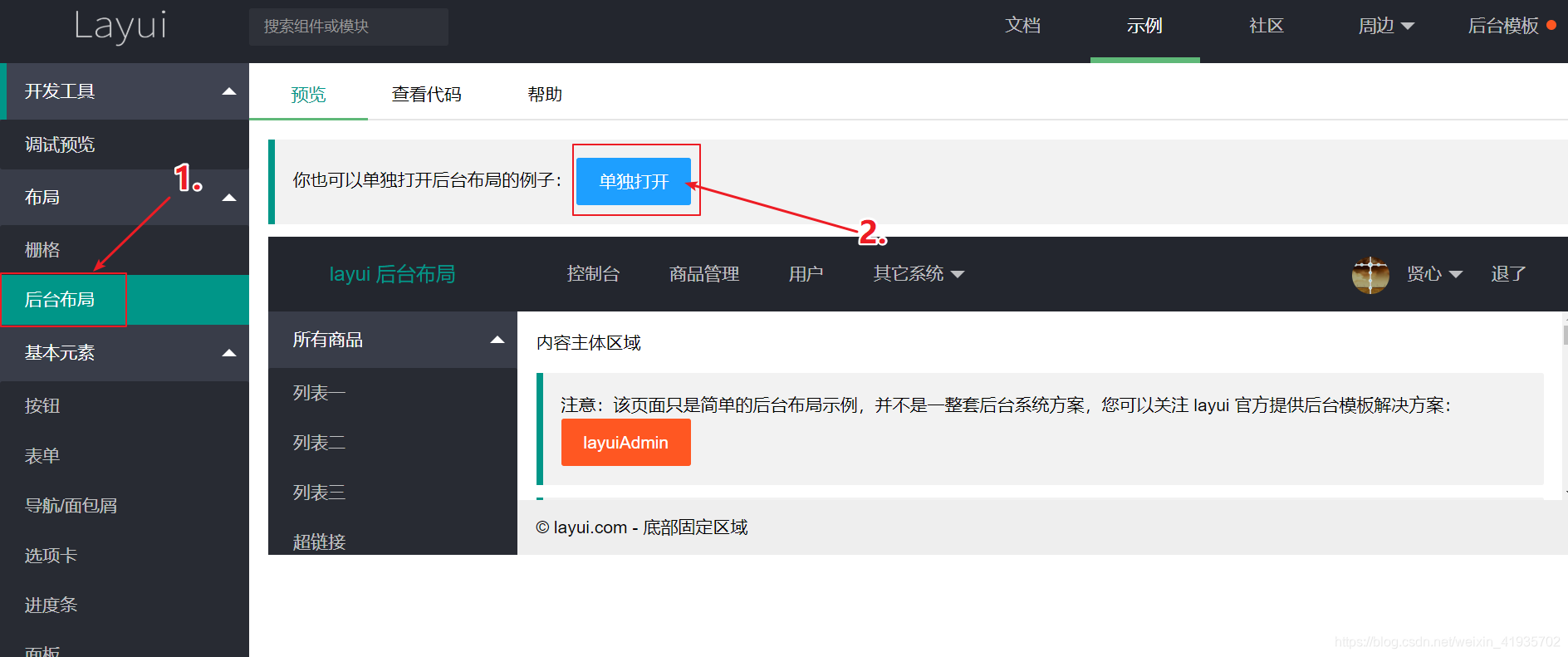Click the 内容主体区域 text
Screen dimensions: 1568x657
pyautogui.click(x=589, y=343)
